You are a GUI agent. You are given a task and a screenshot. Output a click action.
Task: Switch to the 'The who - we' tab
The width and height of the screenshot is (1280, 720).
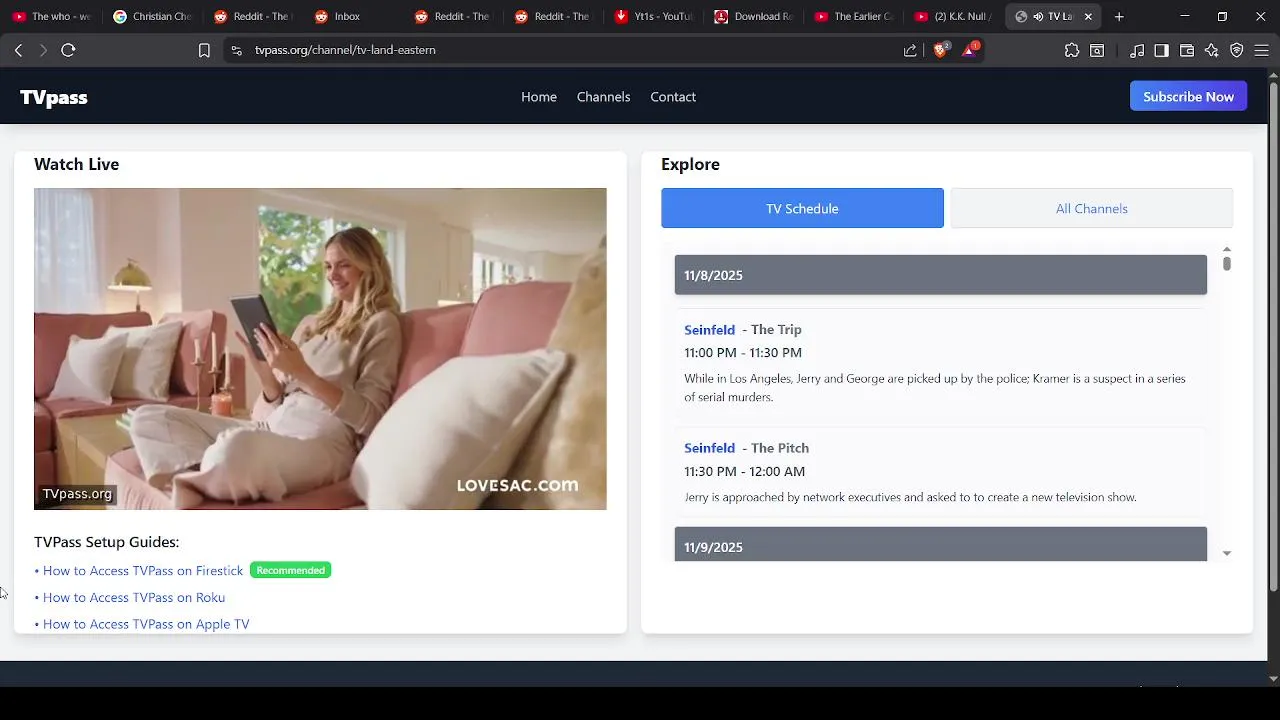tap(52, 16)
